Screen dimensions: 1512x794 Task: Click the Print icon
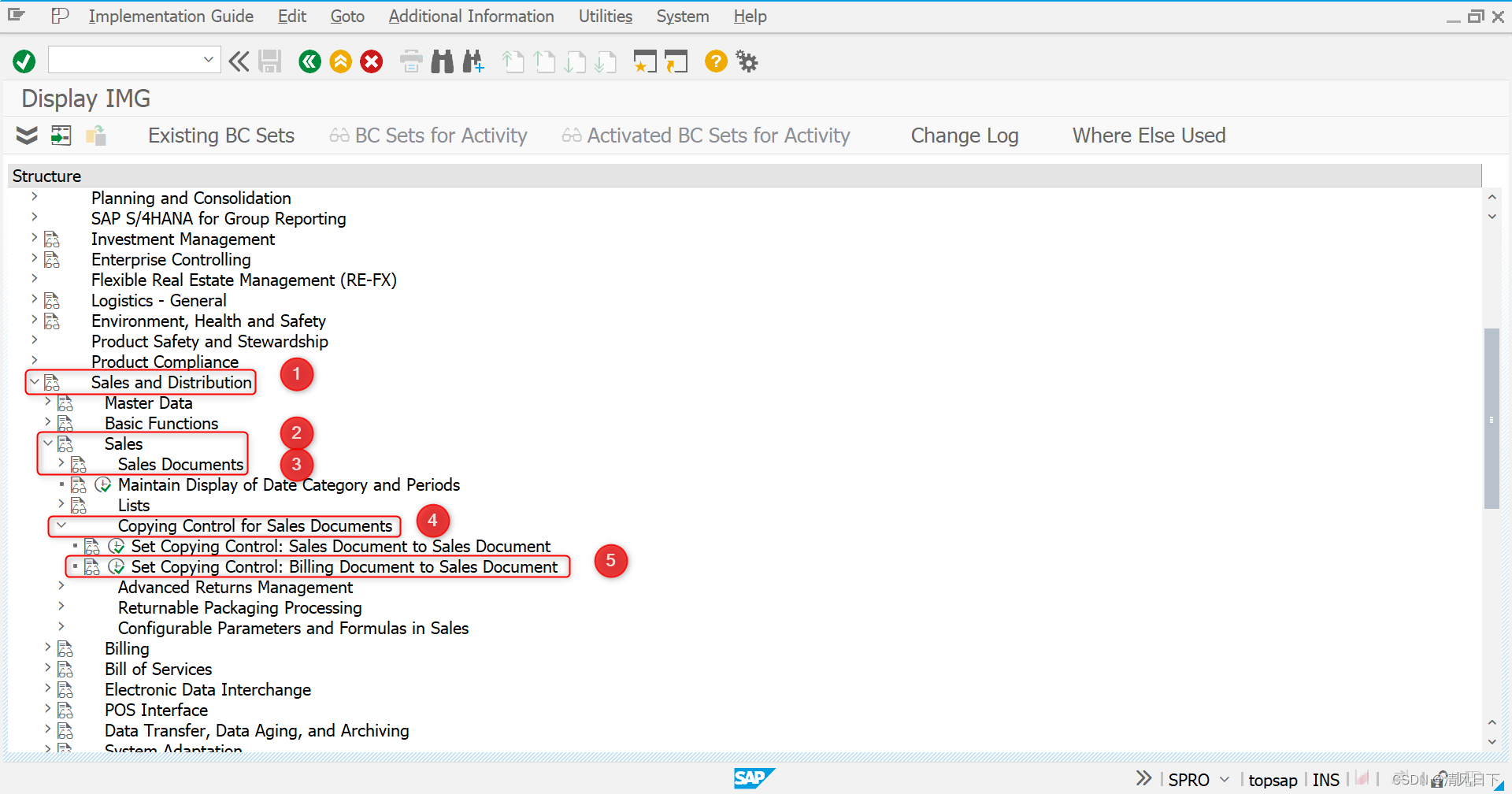(411, 61)
